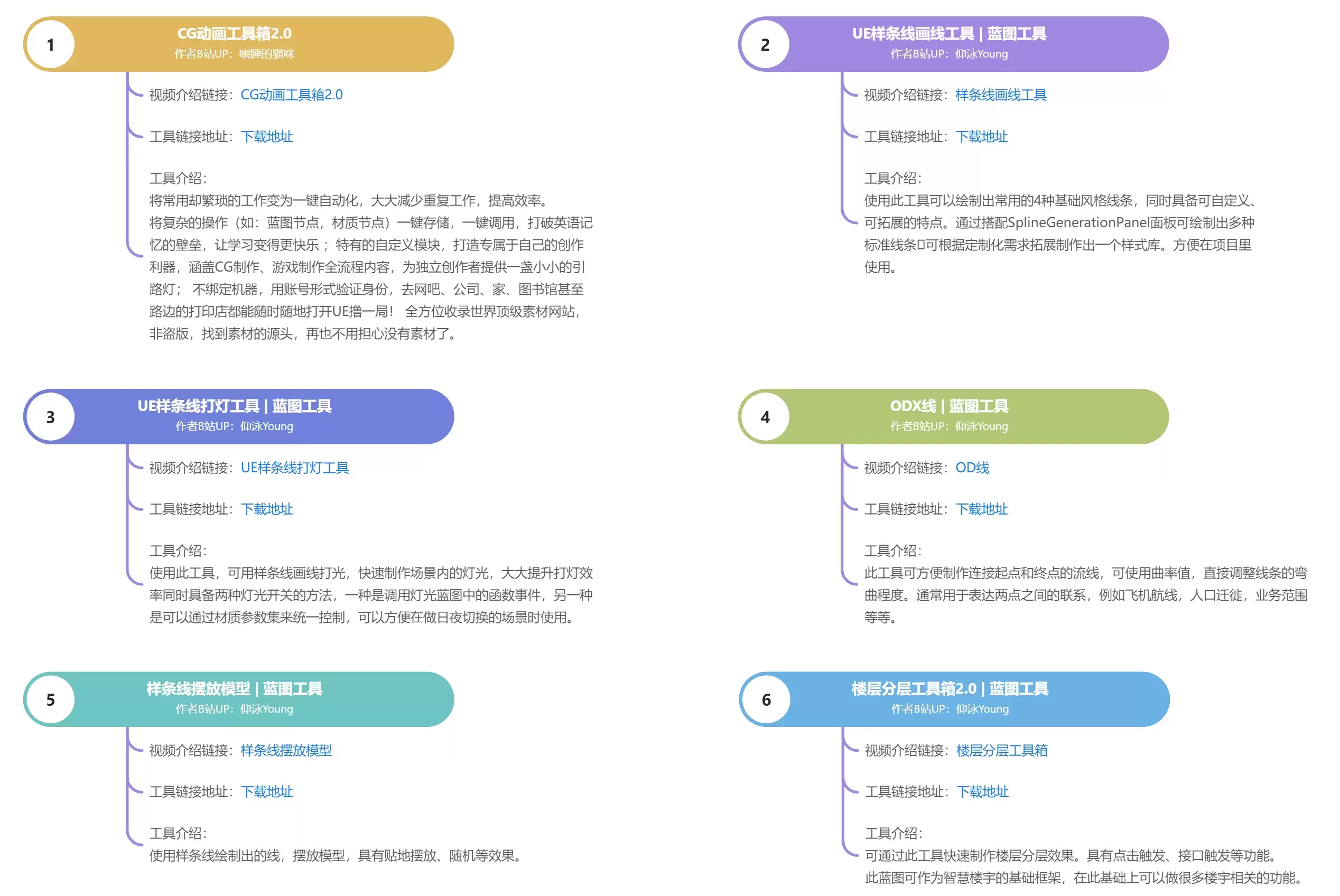This screenshot has height=896, width=1340.
Task: Click the "ODX线 | 蓝图工具" banner title
Action: [x=949, y=406]
